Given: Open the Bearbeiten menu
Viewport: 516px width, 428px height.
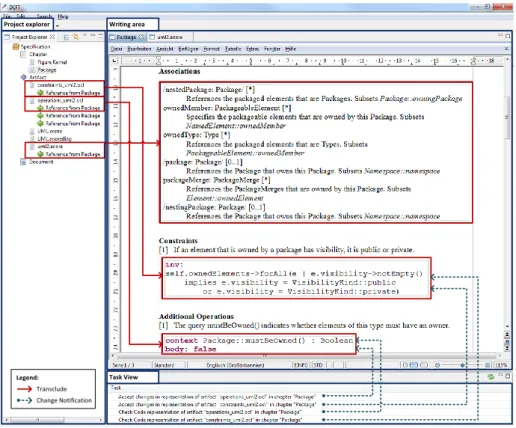Looking at the screenshot, I should pos(139,49).
